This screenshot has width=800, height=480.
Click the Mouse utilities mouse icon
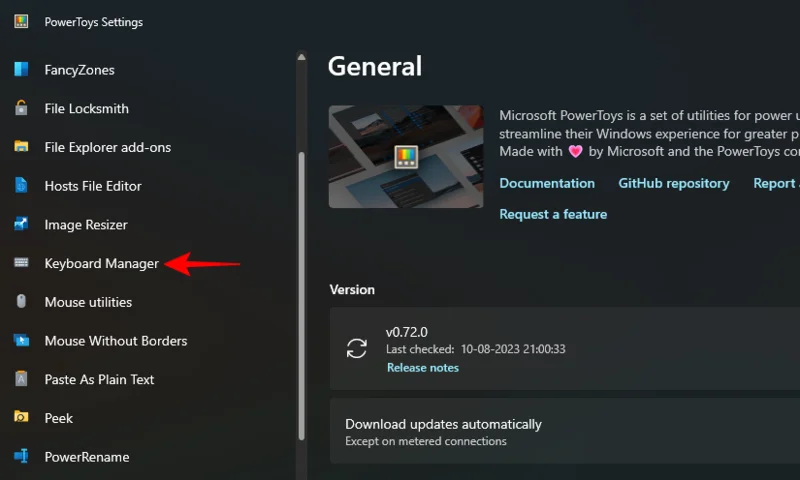(21, 301)
